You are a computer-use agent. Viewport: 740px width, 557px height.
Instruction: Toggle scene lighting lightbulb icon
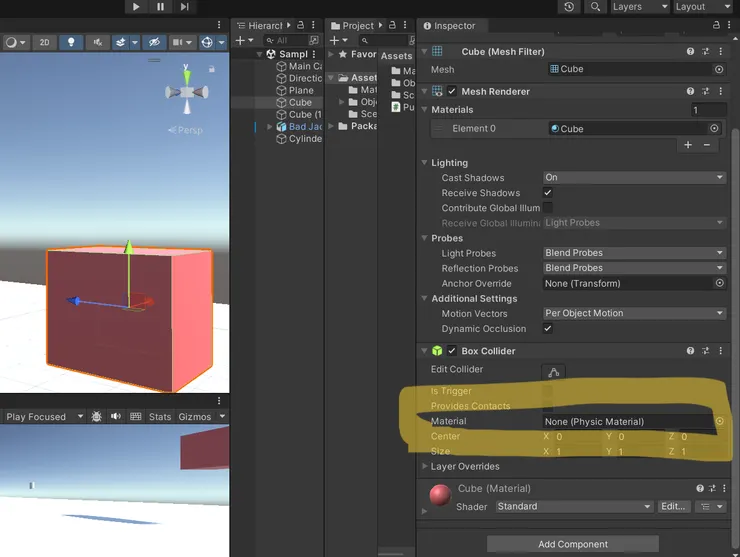[71, 42]
